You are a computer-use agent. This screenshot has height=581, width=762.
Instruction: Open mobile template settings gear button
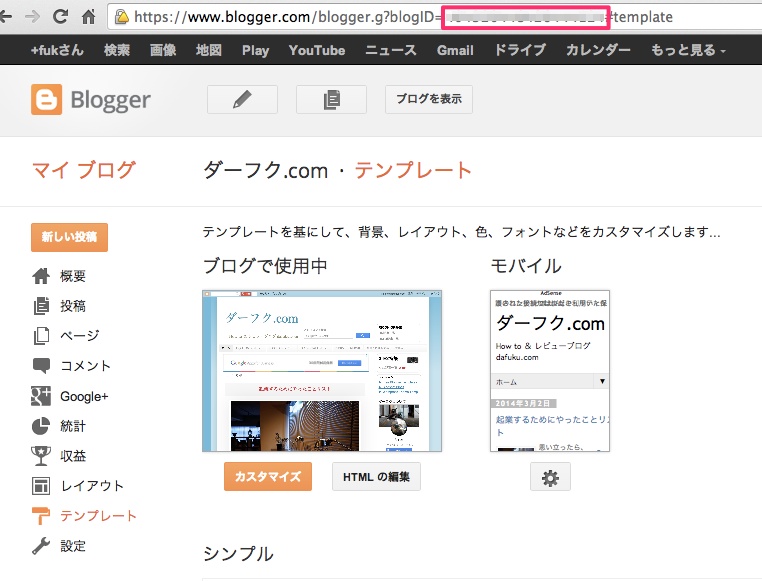click(x=550, y=477)
